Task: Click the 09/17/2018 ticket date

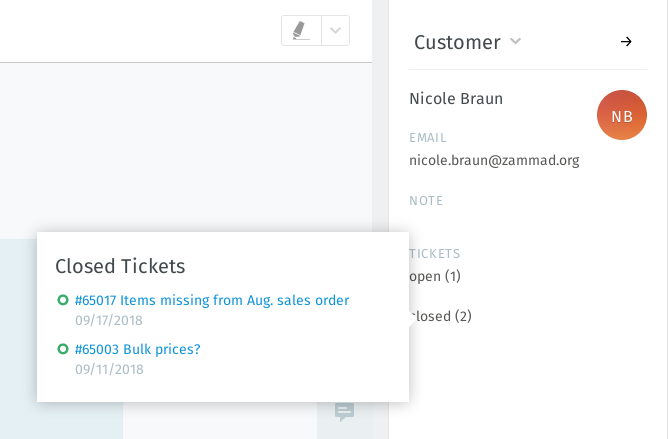Action: (x=109, y=321)
